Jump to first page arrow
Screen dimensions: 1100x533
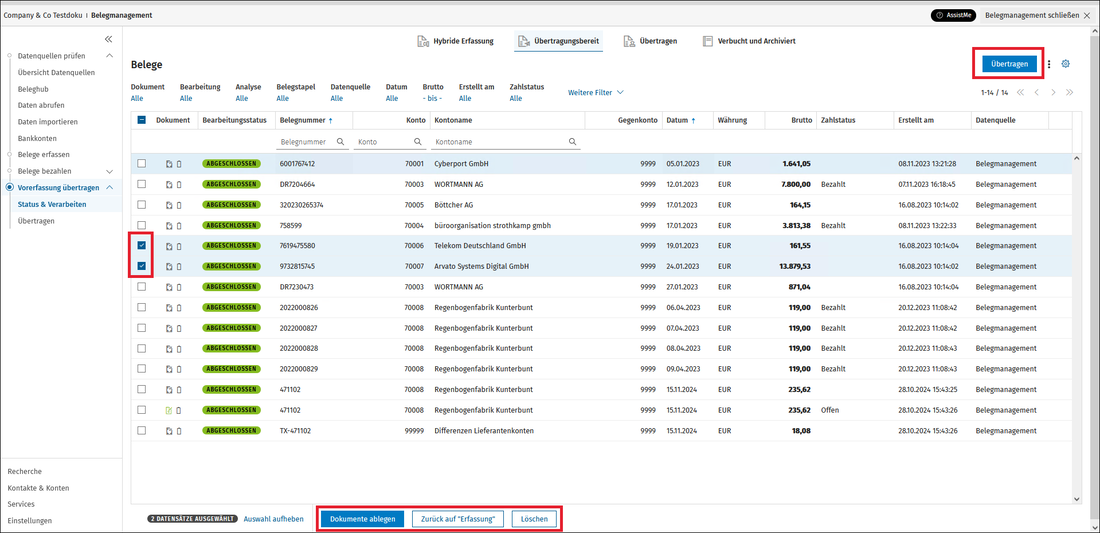click(1020, 93)
